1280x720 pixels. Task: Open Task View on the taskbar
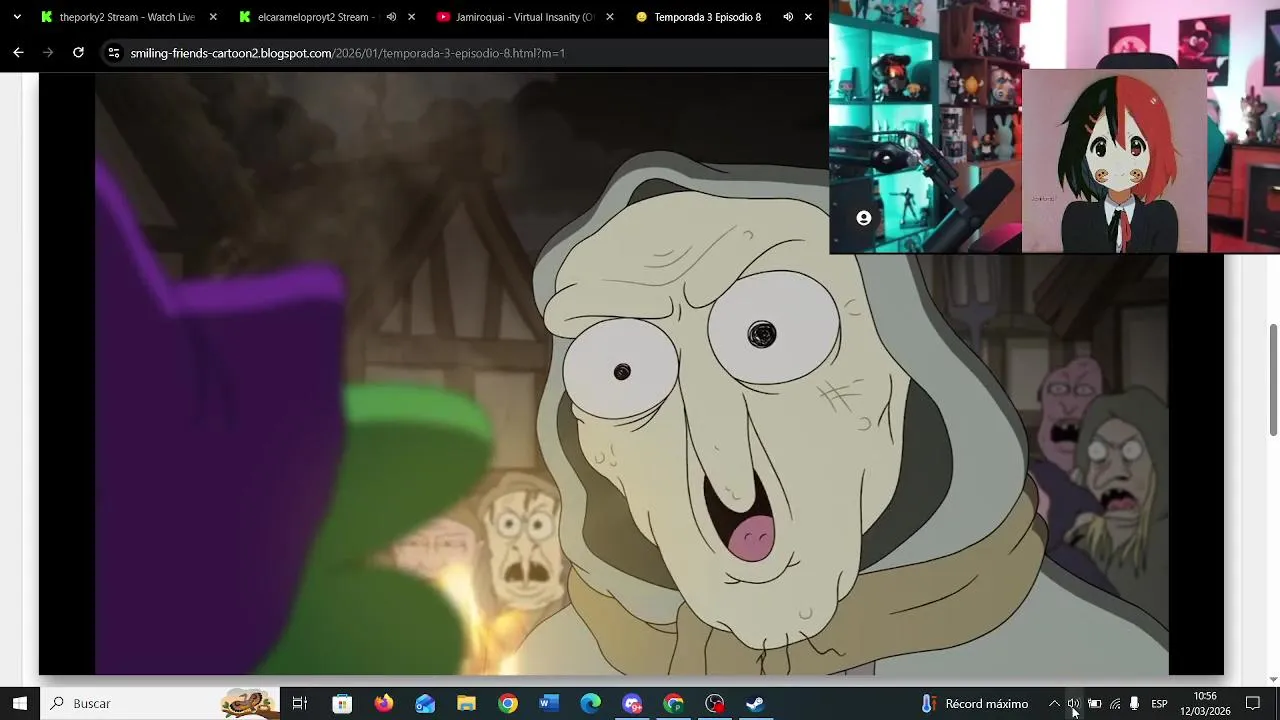(x=299, y=704)
